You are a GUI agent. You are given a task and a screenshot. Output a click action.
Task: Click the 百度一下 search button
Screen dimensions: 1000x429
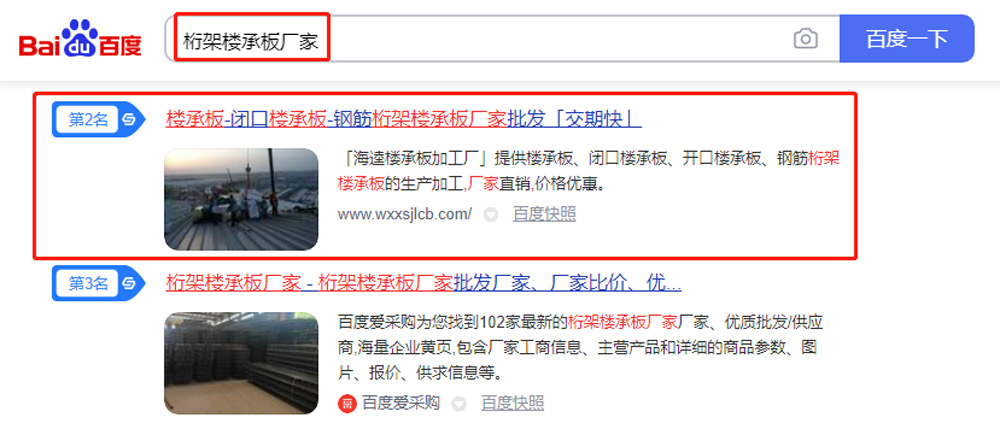click(906, 39)
